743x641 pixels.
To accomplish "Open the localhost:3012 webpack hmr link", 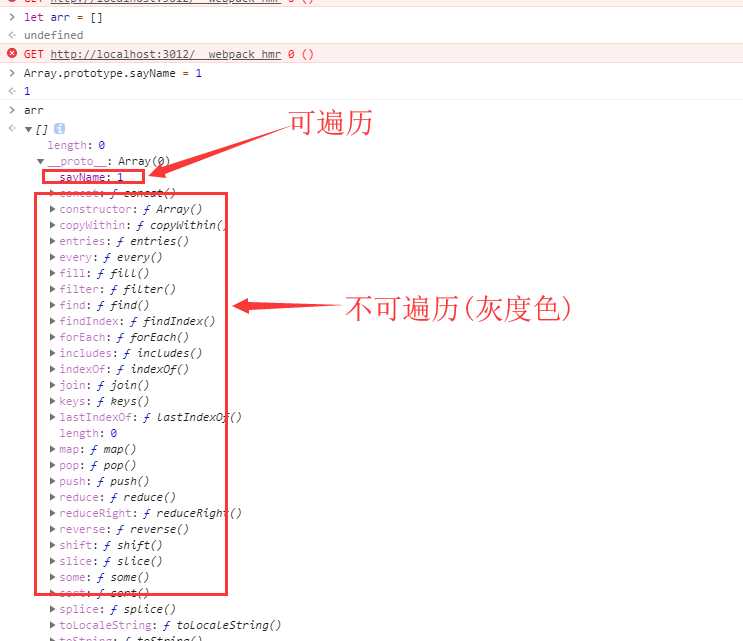I will point(165,54).
